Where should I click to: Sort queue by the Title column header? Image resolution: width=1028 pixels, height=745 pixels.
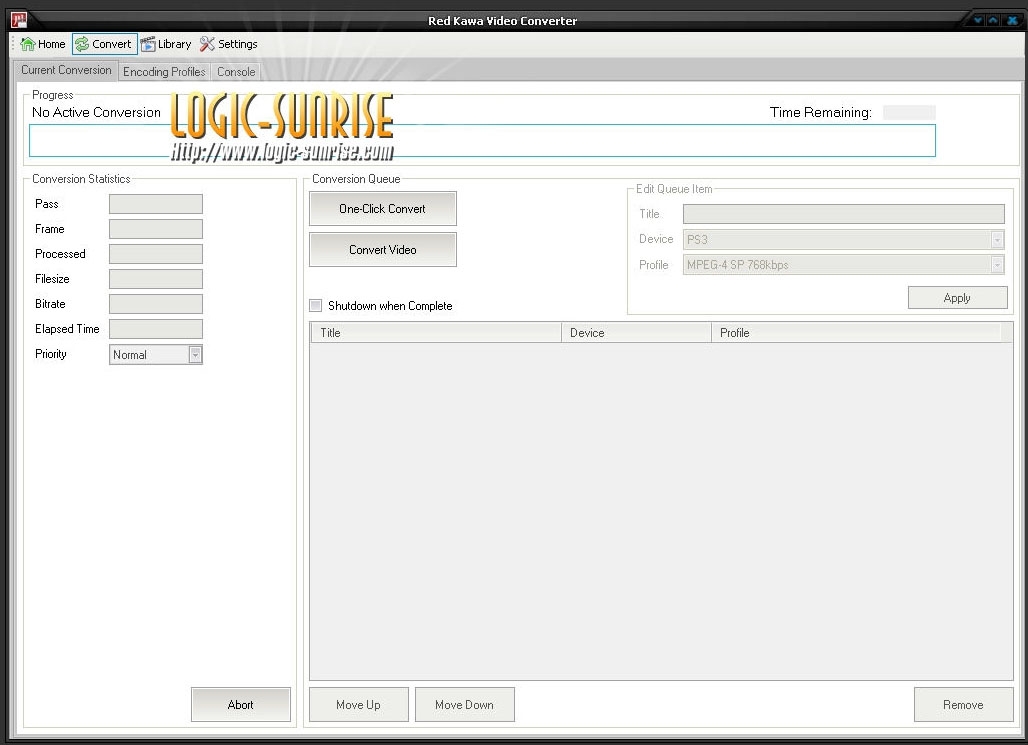coord(436,332)
